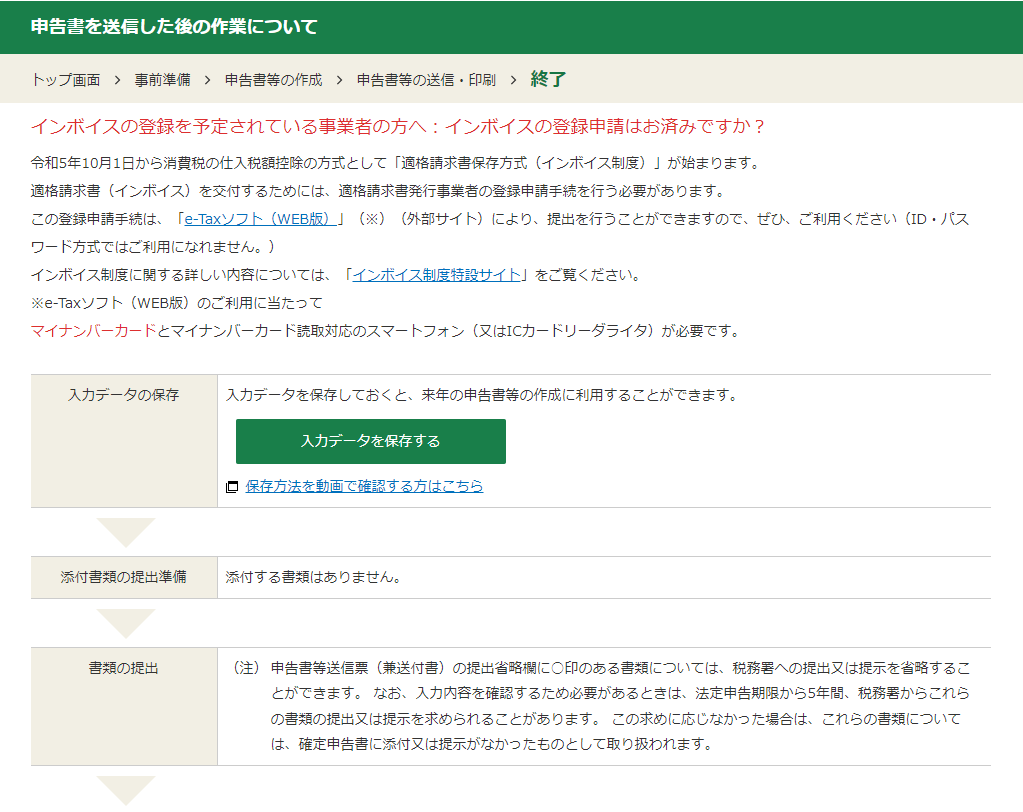Click the 入力データを保存する button

[371, 442]
